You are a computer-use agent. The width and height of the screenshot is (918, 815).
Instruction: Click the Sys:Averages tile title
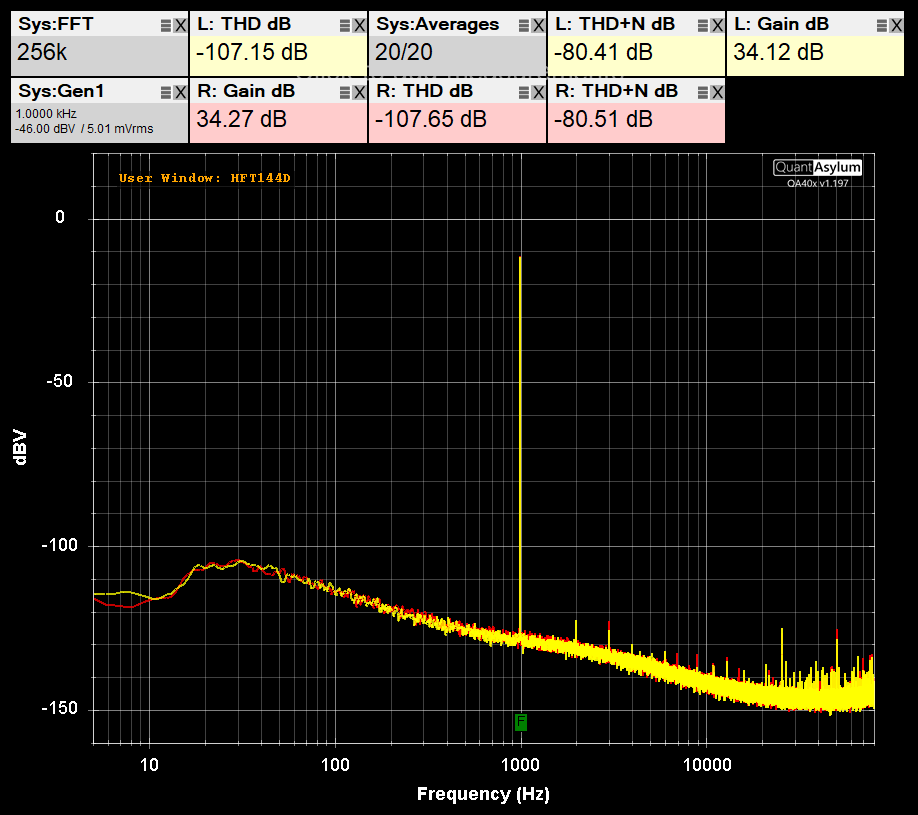(x=437, y=25)
